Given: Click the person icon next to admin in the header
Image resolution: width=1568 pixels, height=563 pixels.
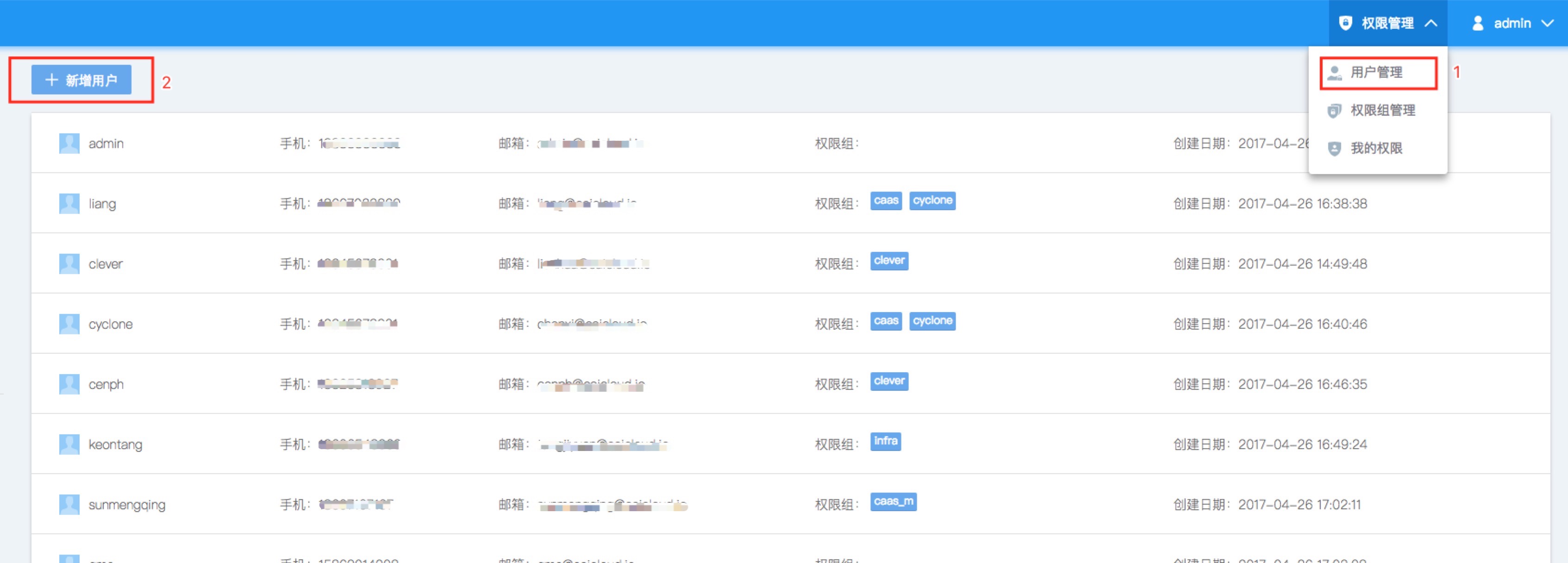Looking at the screenshot, I should pos(1477,23).
